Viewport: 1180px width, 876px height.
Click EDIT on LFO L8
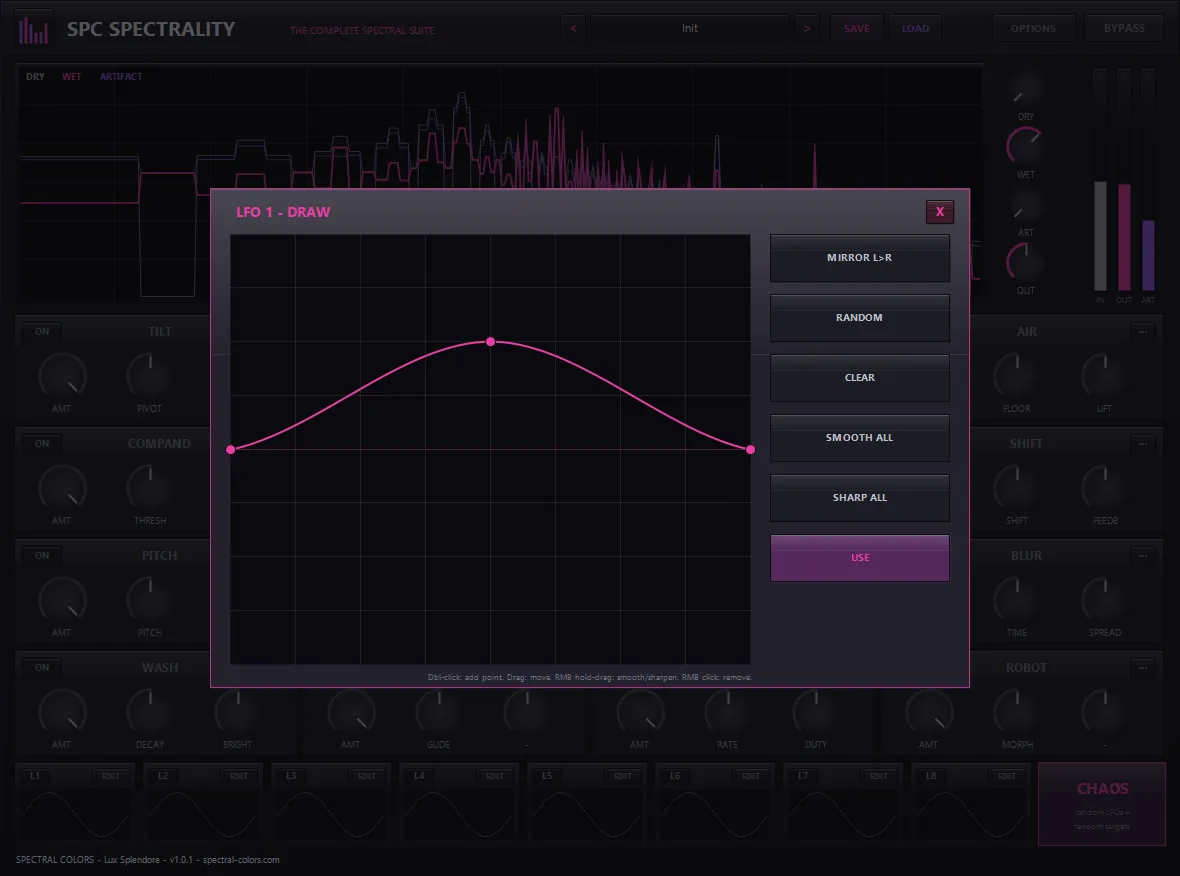(1006, 776)
